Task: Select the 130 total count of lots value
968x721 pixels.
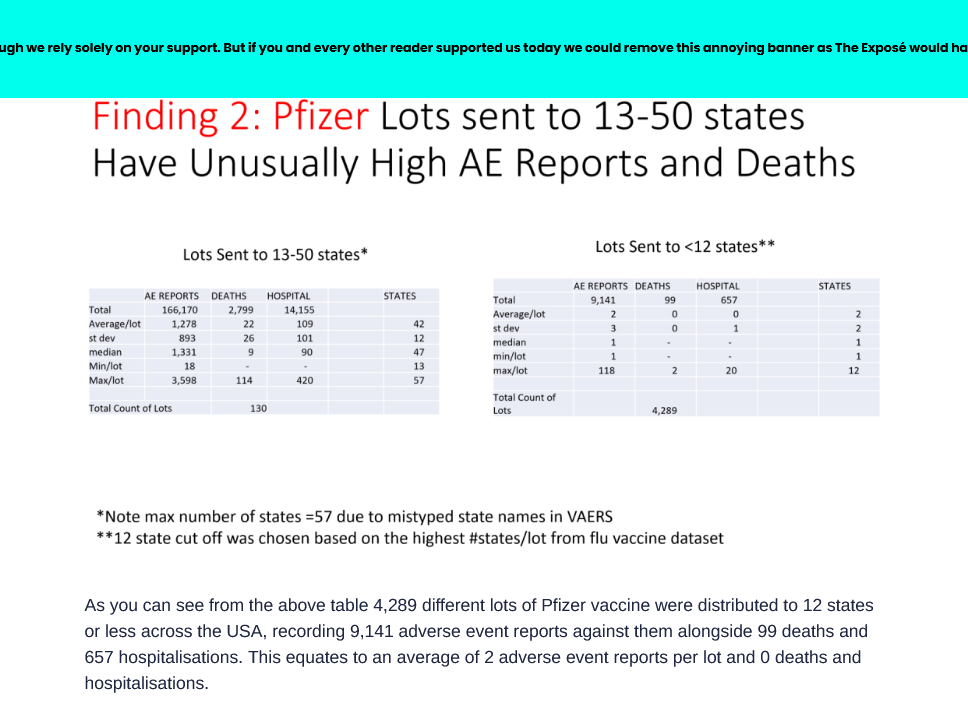Action: pos(258,409)
